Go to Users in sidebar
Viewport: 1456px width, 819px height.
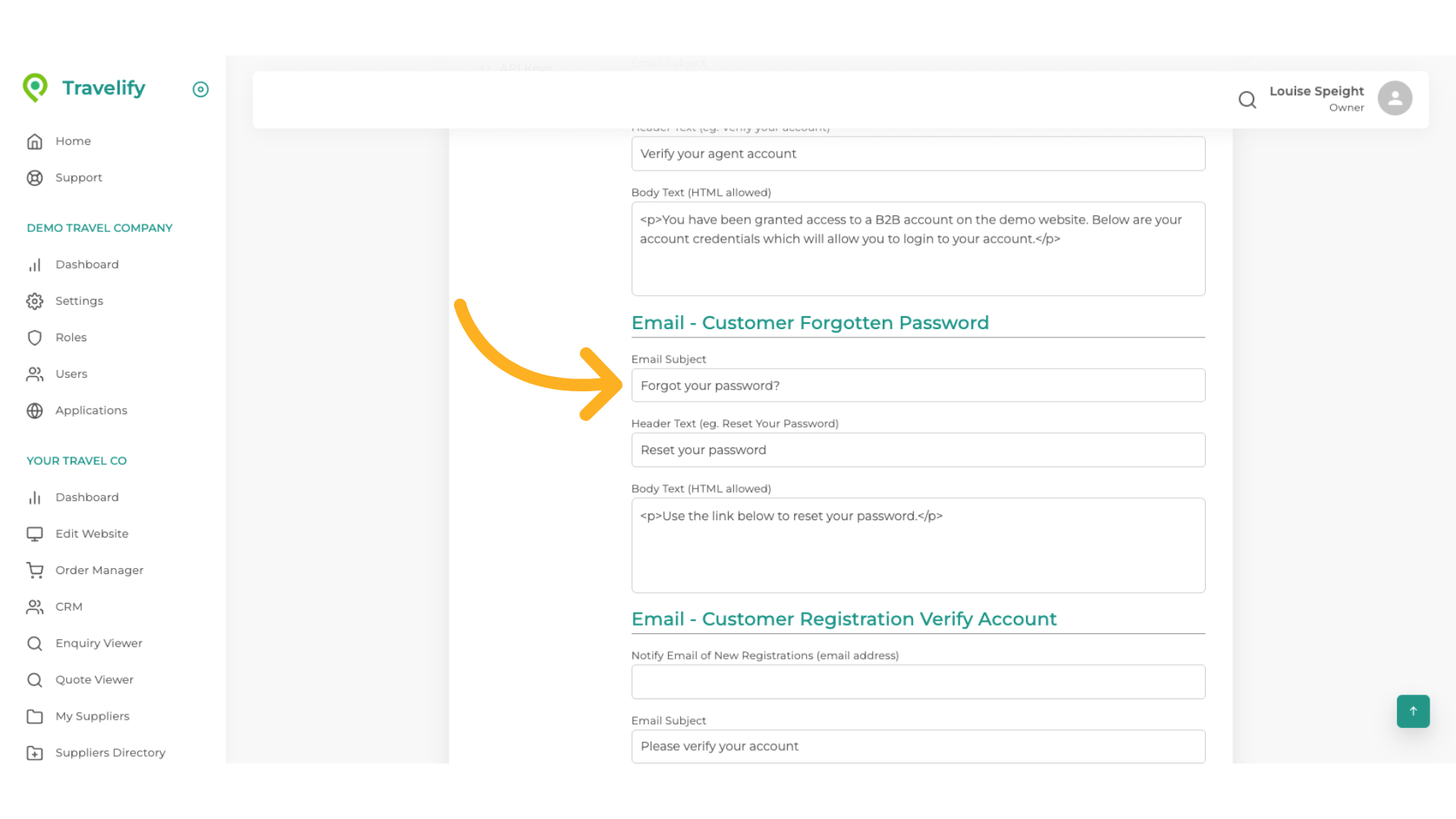(x=71, y=374)
